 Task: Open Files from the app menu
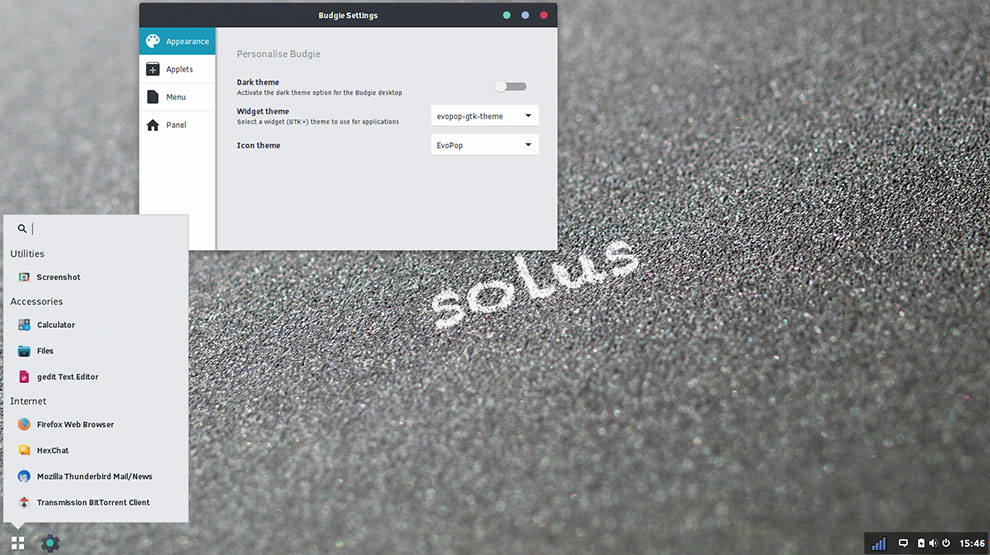point(96,350)
